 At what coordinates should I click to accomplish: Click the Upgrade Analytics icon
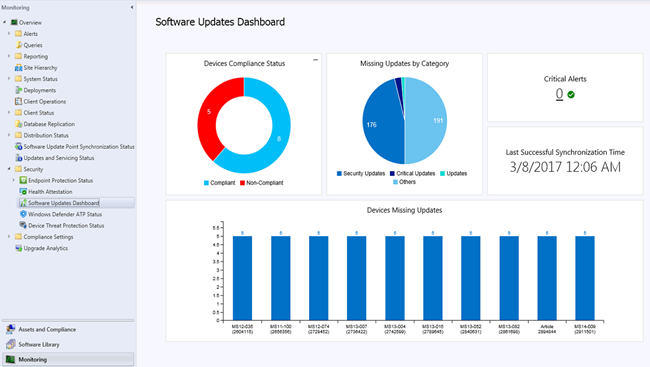[x=18, y=248]
